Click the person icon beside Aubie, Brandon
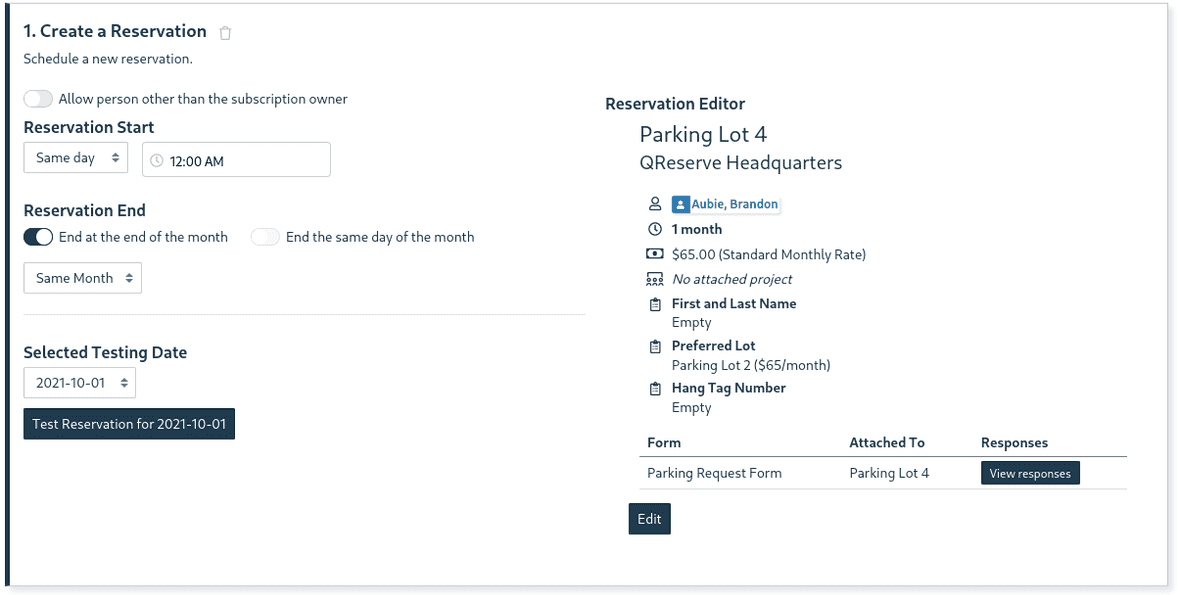The width and height of the screenshot is (1180, 595). [x=655, y=203]
